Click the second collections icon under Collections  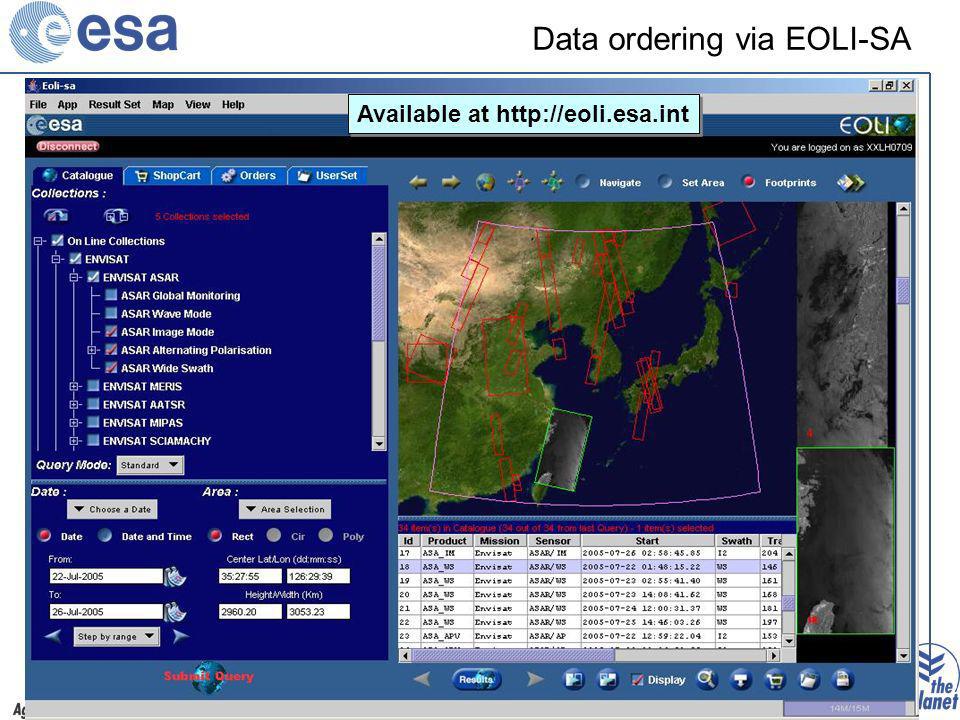point(116,216)
